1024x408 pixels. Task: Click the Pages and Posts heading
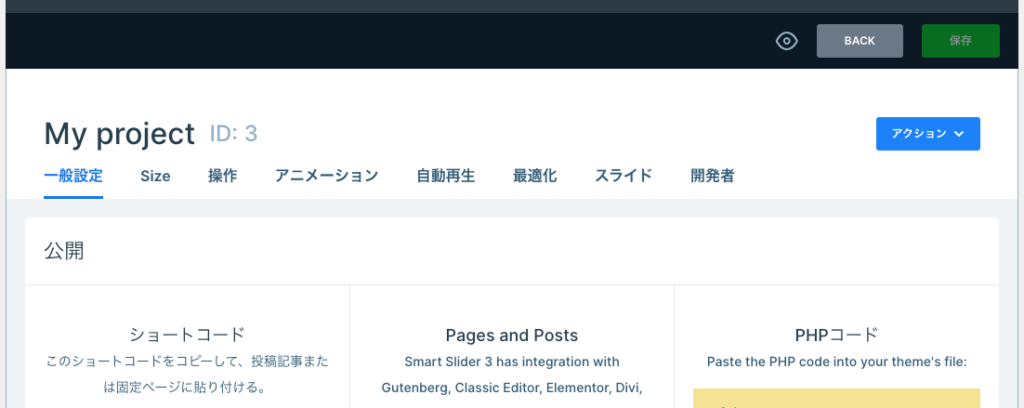coord(511,335)
